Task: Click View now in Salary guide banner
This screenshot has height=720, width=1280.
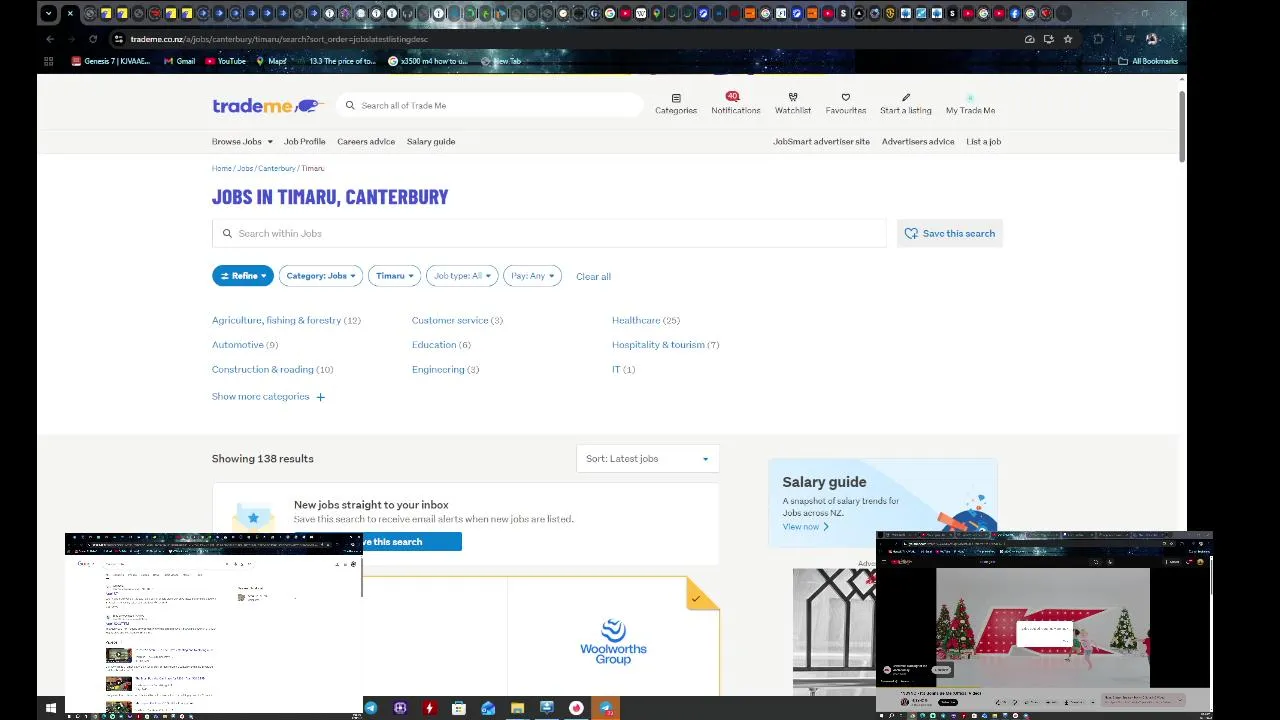Action: (x=805, y=527)
